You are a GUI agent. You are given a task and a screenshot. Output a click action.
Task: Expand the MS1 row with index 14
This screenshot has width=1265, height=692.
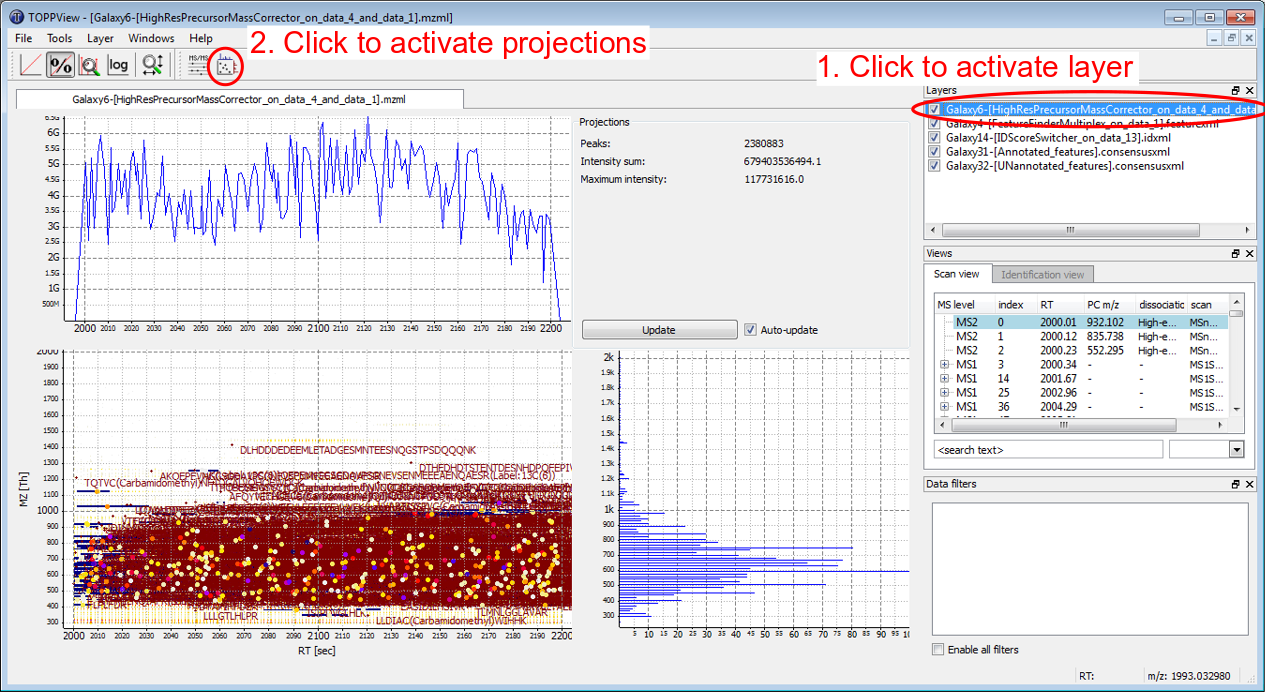(945, 379)
